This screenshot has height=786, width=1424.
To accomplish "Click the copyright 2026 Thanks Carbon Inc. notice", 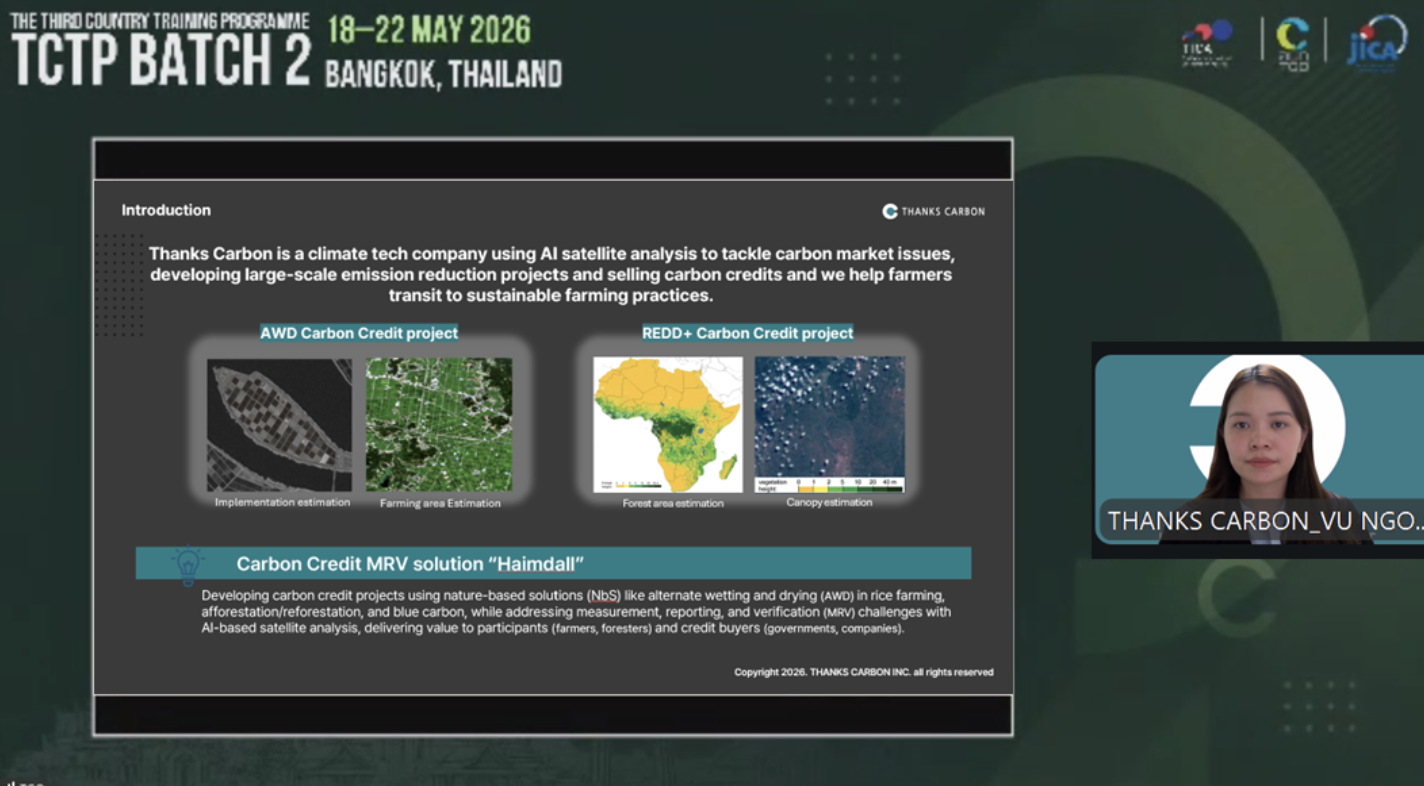I will (864, 672).
